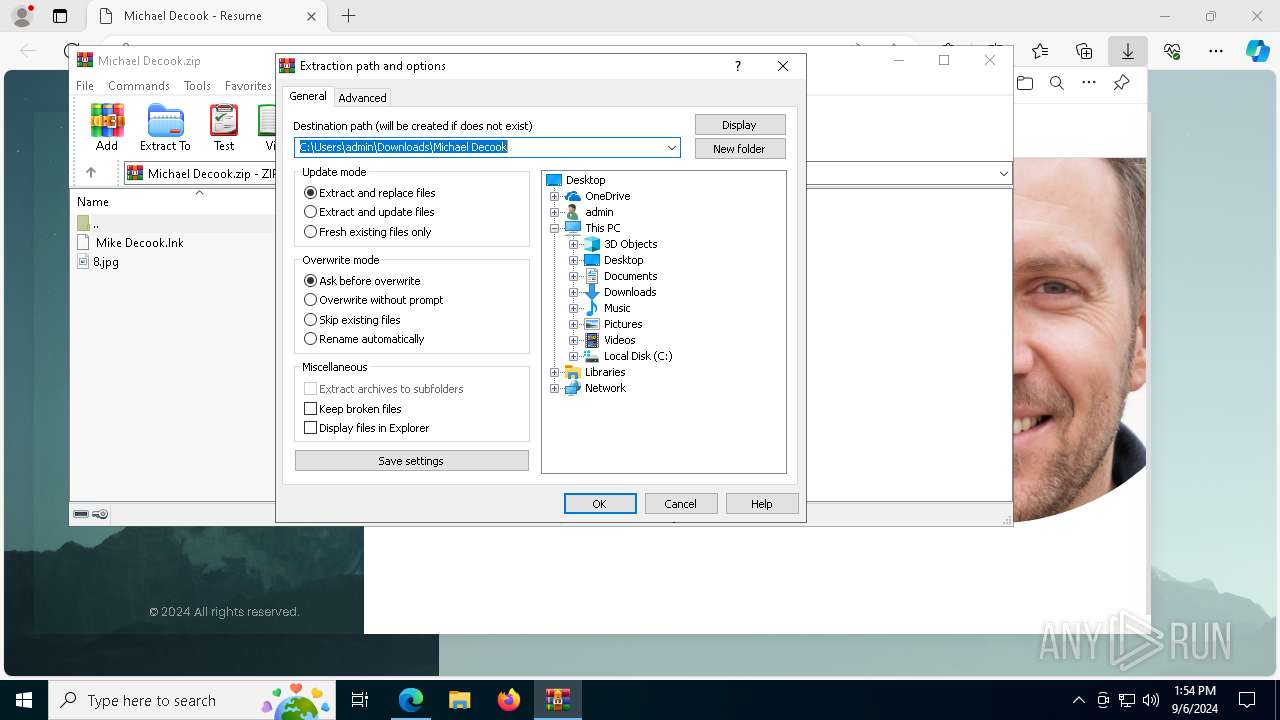Select Skip existing files
This screenshot has width=1280, height=720.
(352, 320)
